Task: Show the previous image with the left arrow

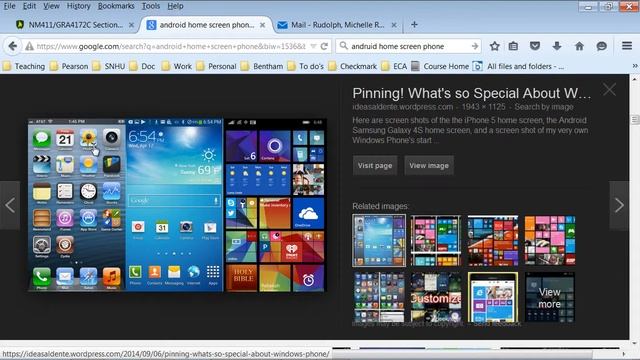Action: [x=10, y=205]
